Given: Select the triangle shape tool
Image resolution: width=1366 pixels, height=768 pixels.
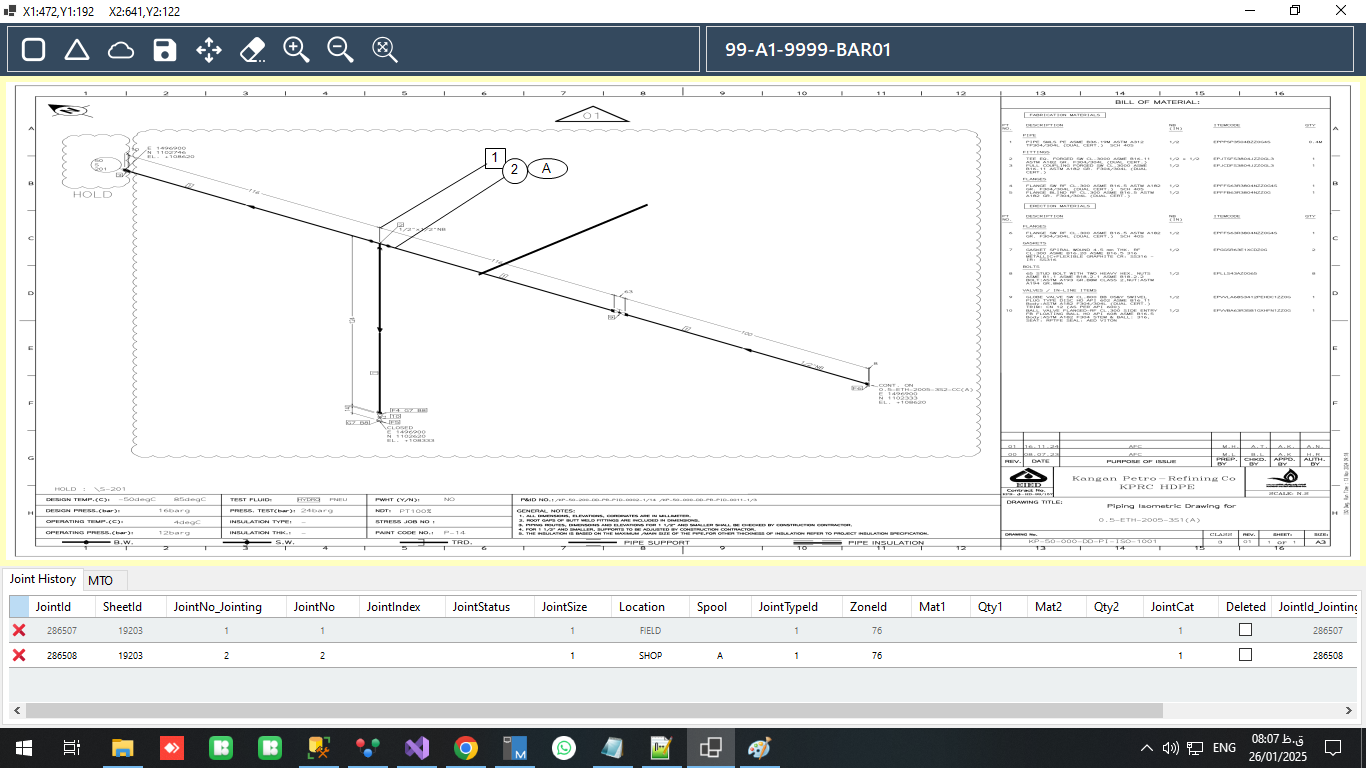Looking at the screenshot, I should (77, 49).
